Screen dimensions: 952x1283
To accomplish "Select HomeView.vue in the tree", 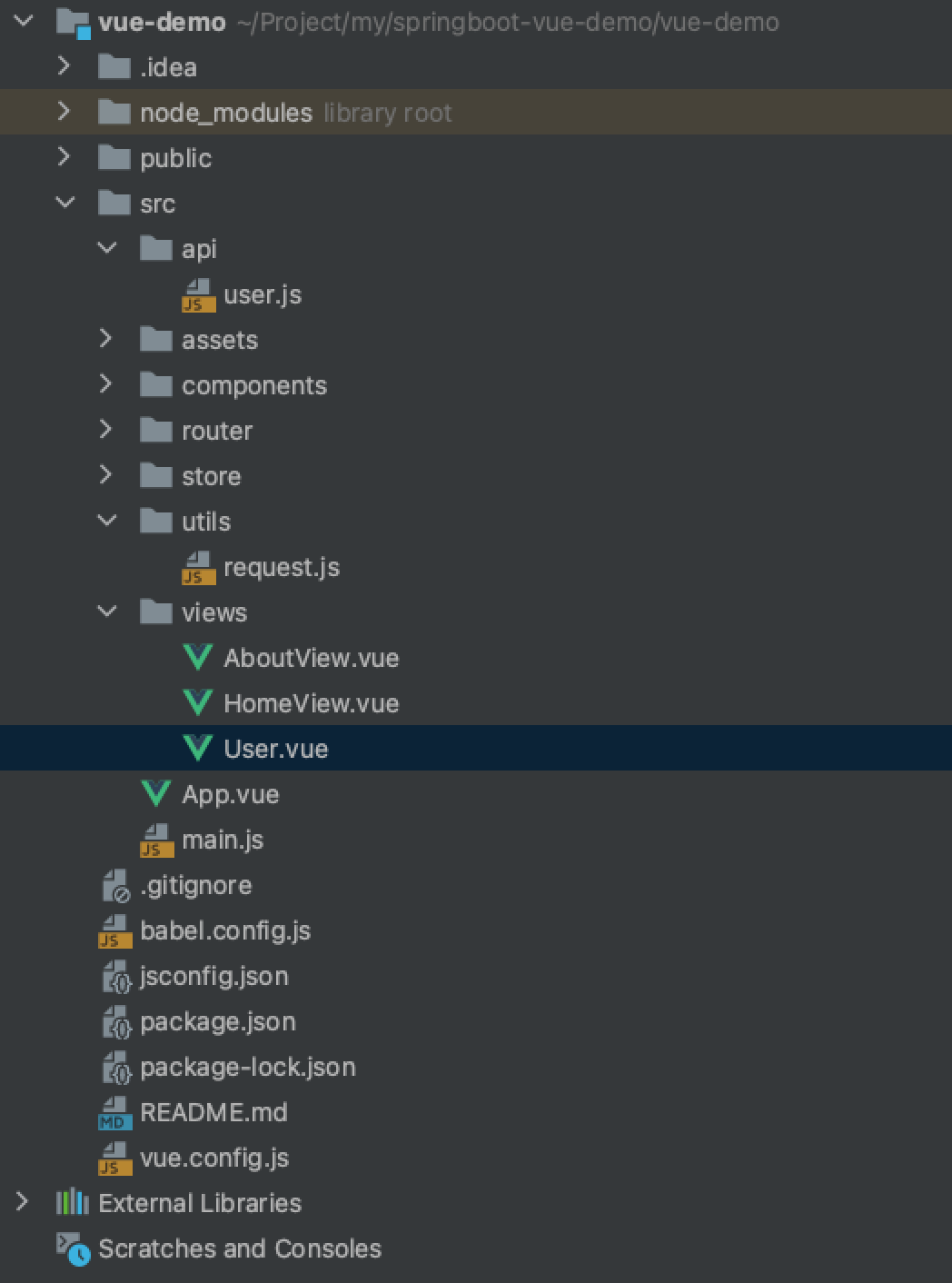I will 311,703.
